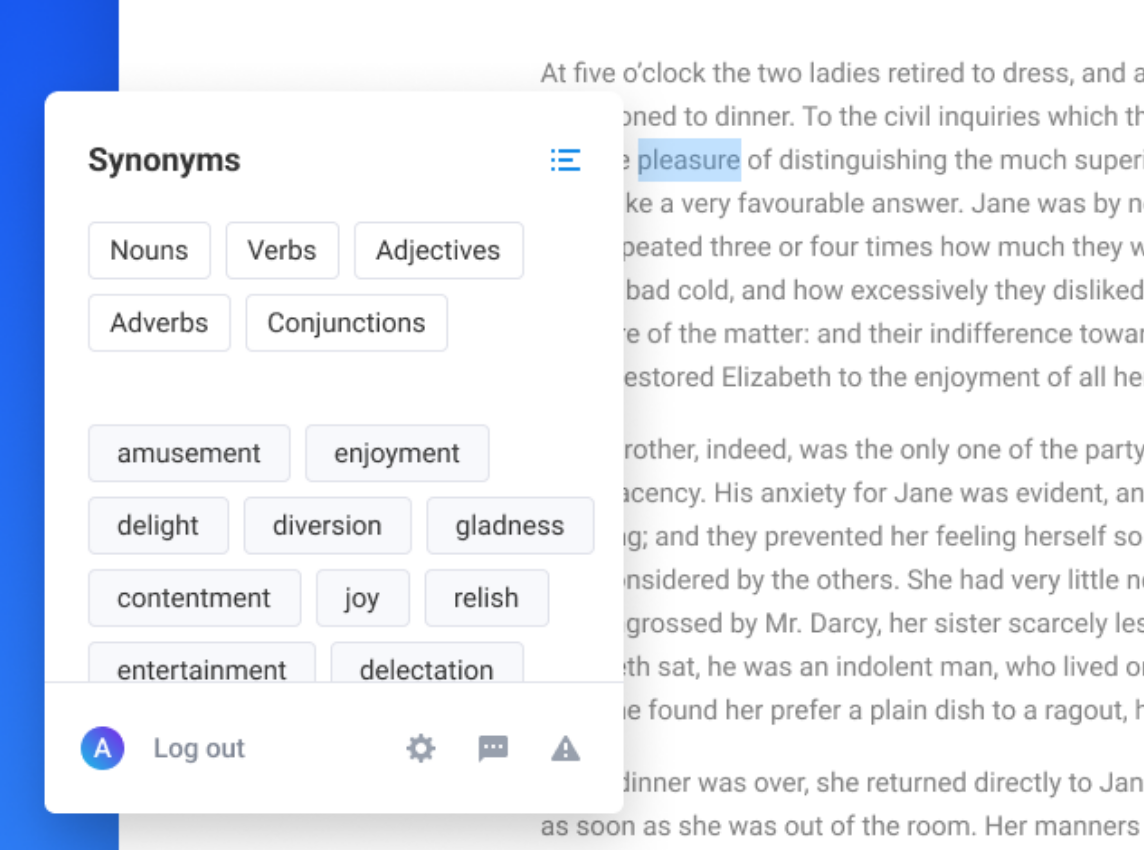Screen dimensions: 1144x850
Task: Choose "relish" from the synonyms
Action: (486, 598)
